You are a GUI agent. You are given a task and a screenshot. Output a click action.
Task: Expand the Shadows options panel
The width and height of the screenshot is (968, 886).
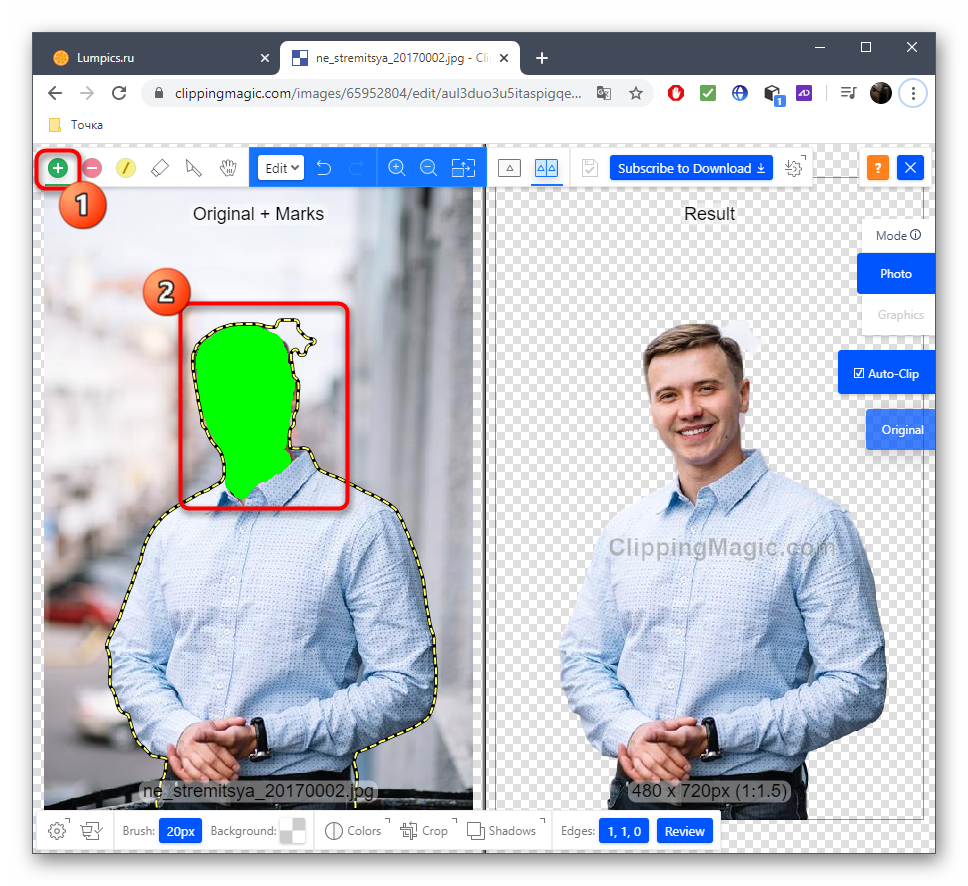[x=501, y=830]
